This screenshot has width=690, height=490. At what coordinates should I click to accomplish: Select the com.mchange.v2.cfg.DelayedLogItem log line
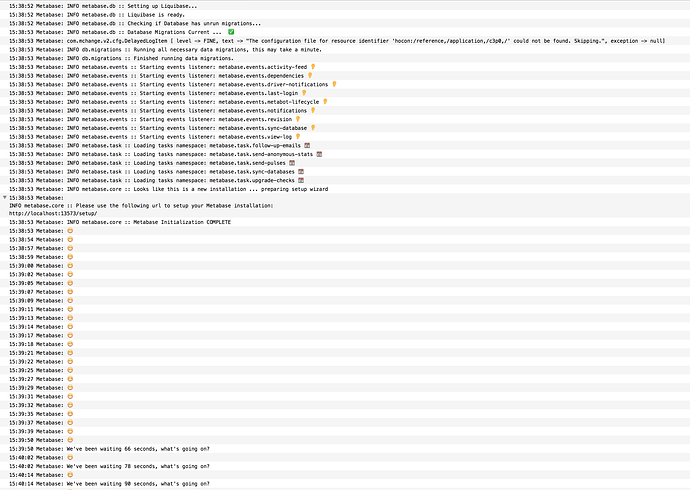tap(345, 41)
